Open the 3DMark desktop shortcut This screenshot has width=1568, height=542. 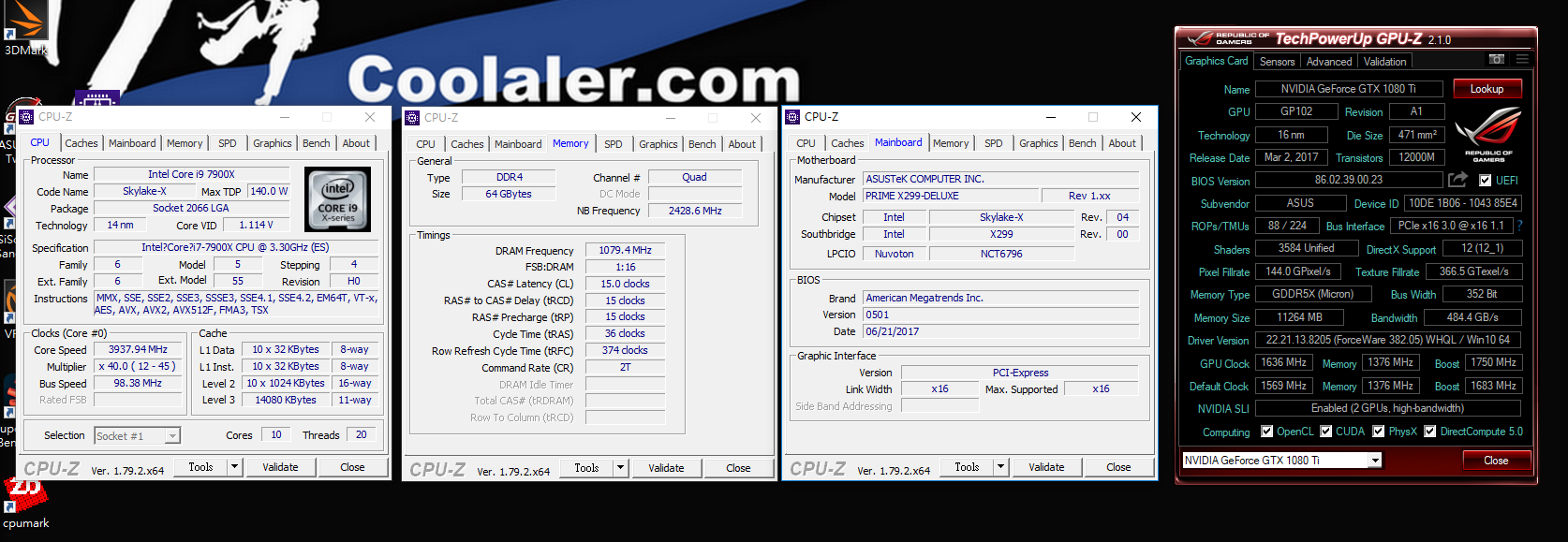[24, 28]
